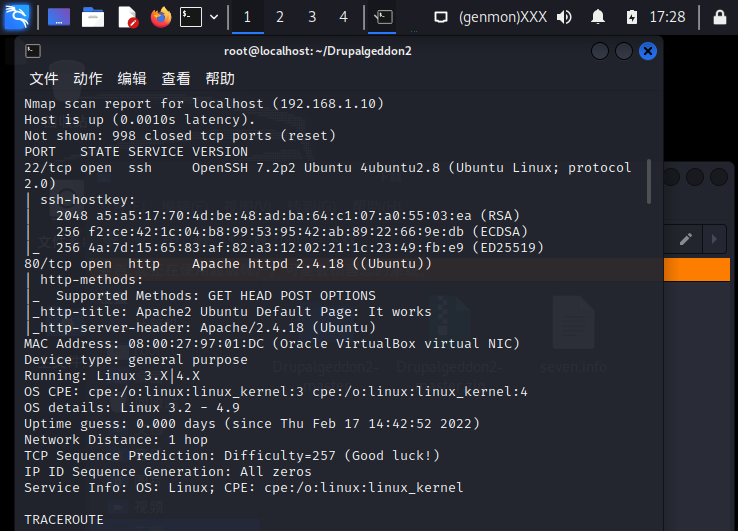
Task: Click the lock screen padlock icon
Action: tap(720, 17)
